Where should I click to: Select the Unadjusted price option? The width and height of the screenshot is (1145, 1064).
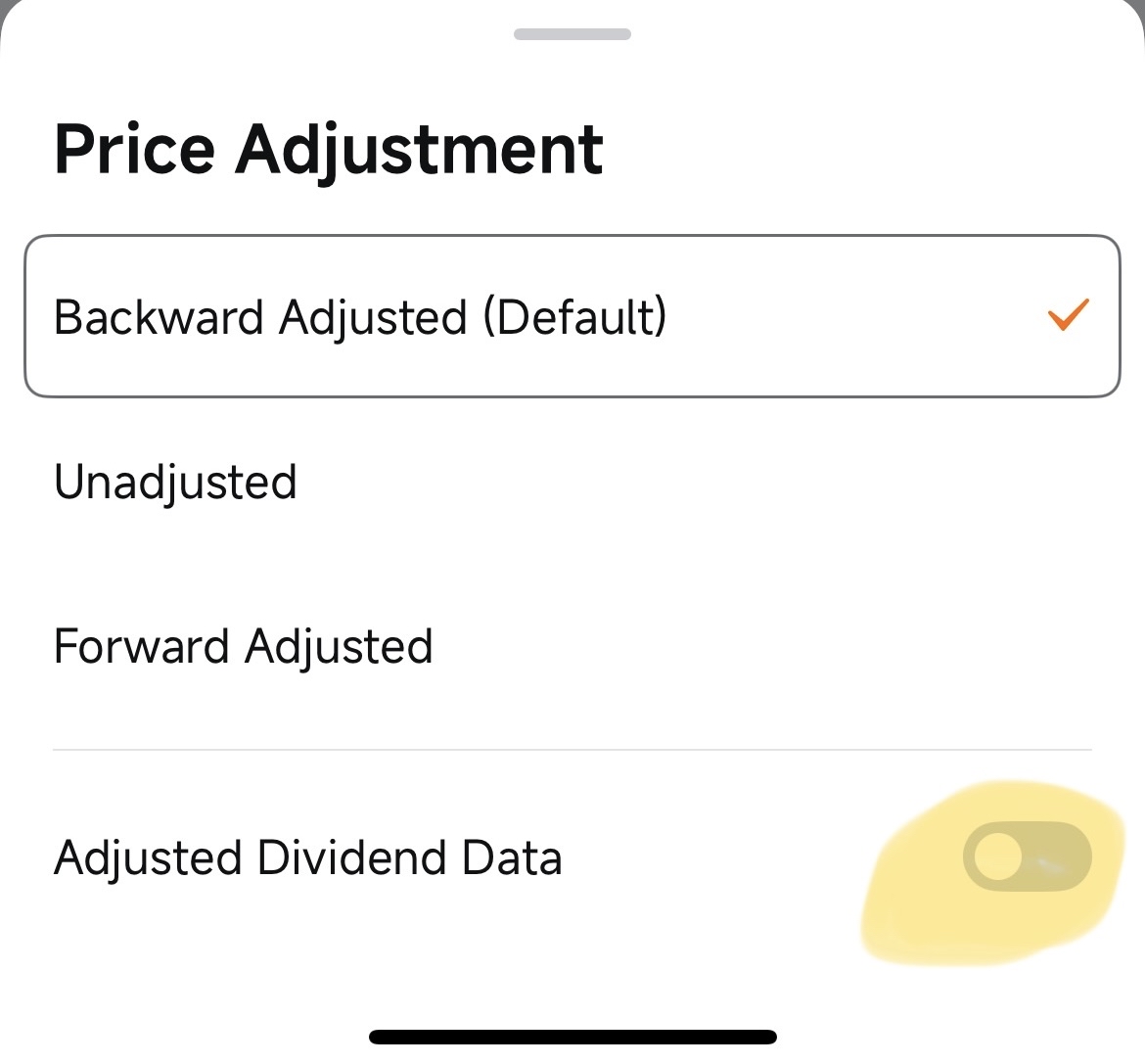click(x=572, y=482)
